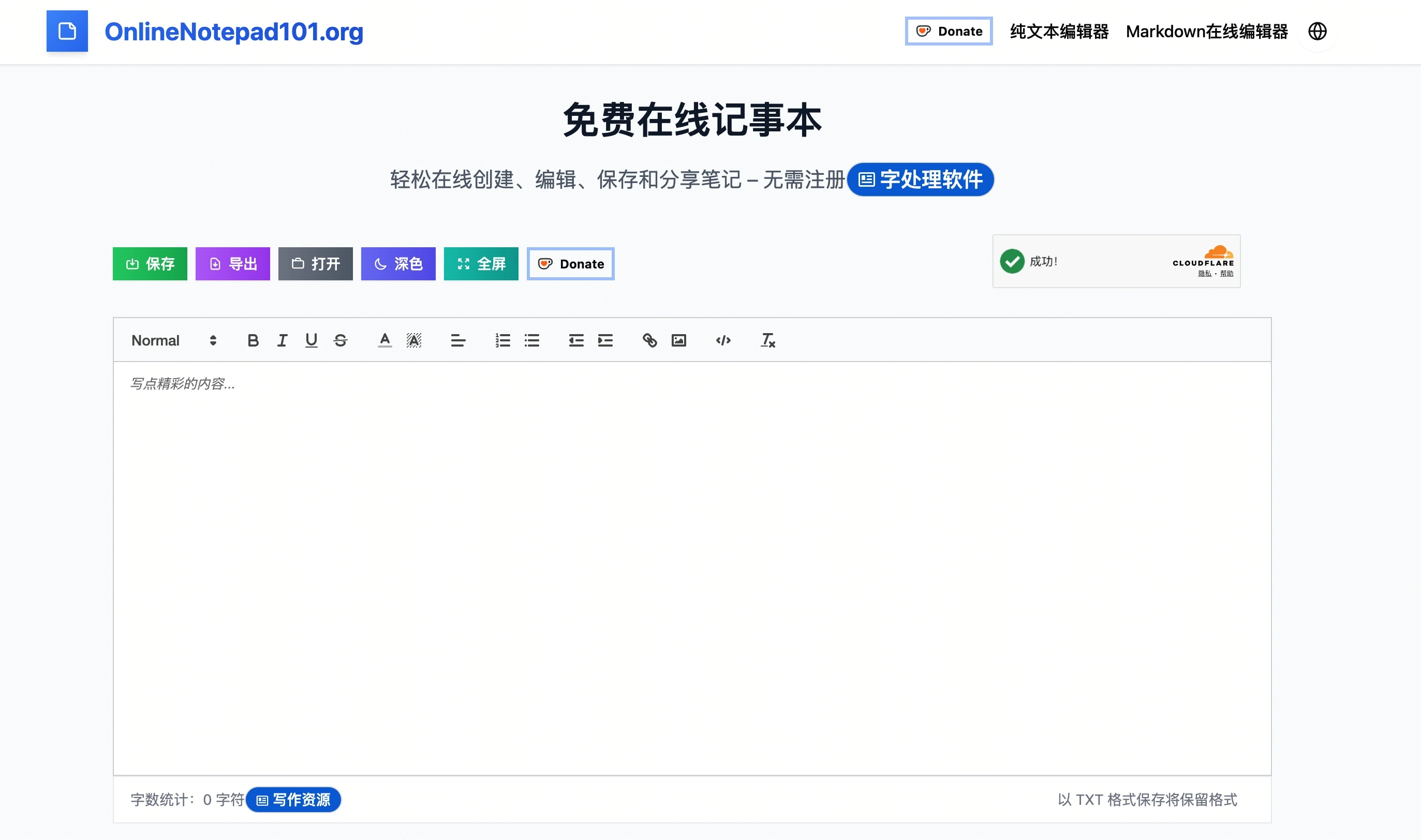This screenshot has width=1421, height=840.
Task: Click the green 保存 button
Action: (x=150, y=264)
